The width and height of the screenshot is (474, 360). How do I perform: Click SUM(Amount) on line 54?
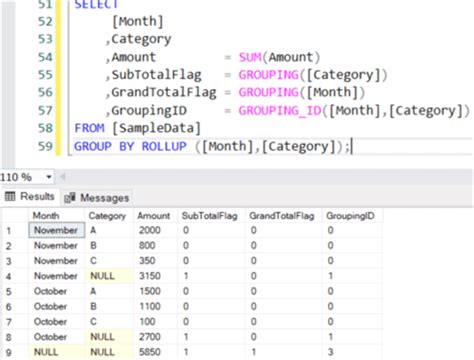(279, 57)
